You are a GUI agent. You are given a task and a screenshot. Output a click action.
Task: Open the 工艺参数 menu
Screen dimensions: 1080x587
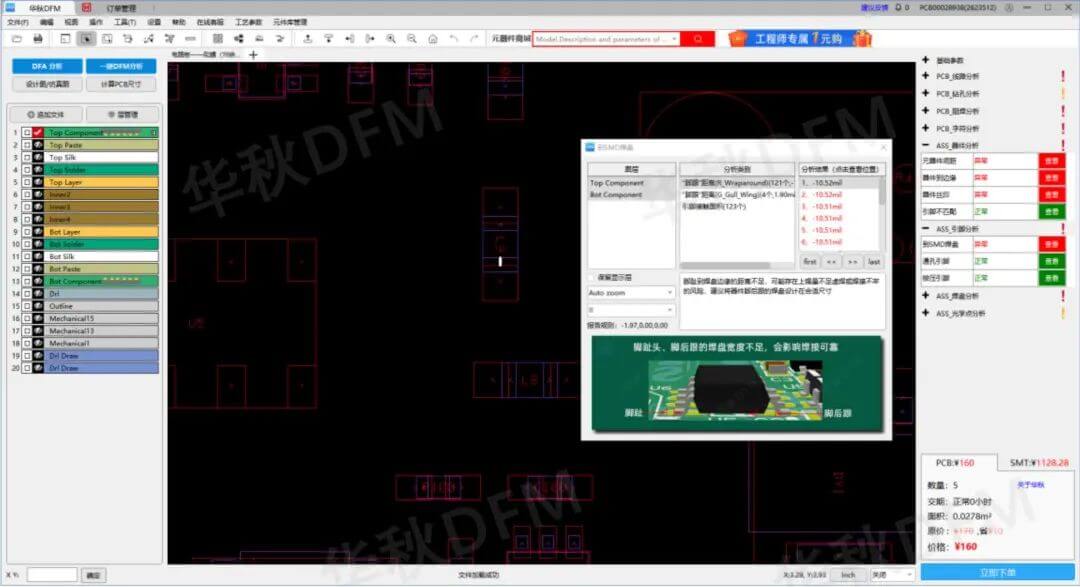248,22
